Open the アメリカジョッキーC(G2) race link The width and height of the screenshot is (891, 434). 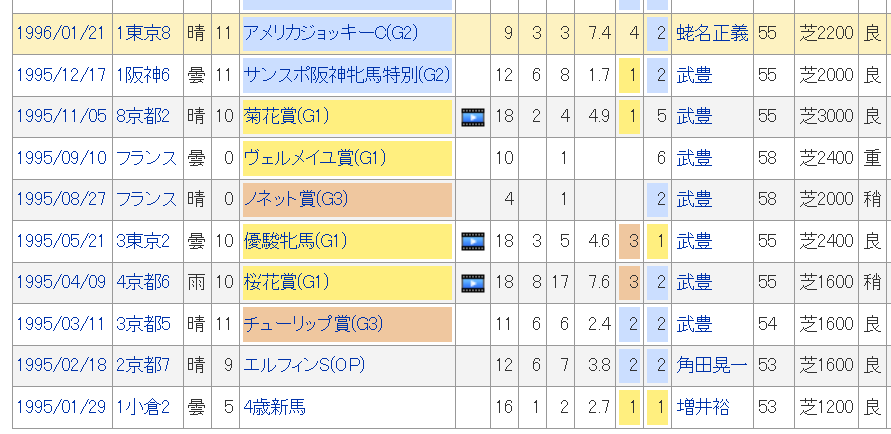click(330, 33)
